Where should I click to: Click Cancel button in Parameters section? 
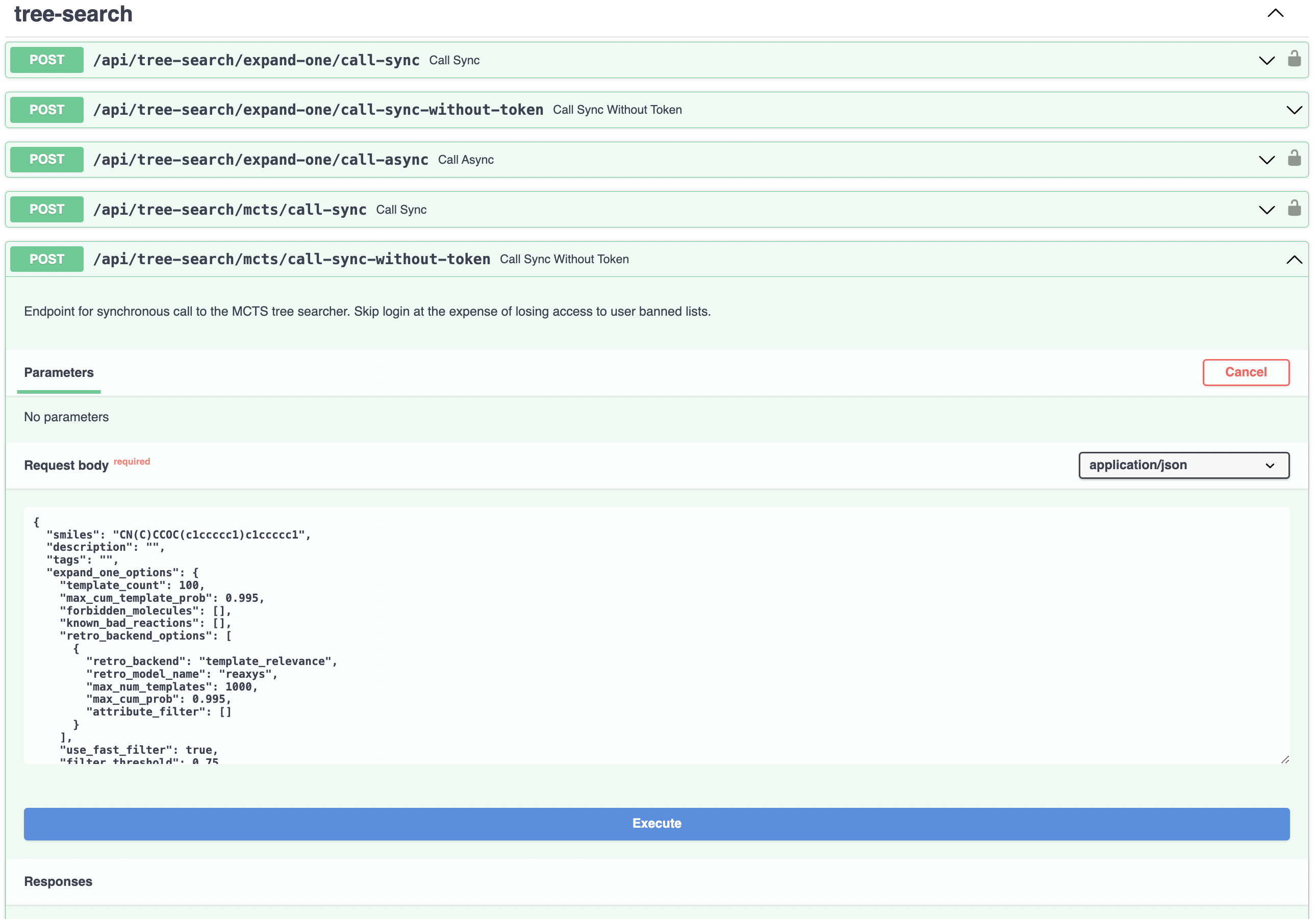point(1246,372)
